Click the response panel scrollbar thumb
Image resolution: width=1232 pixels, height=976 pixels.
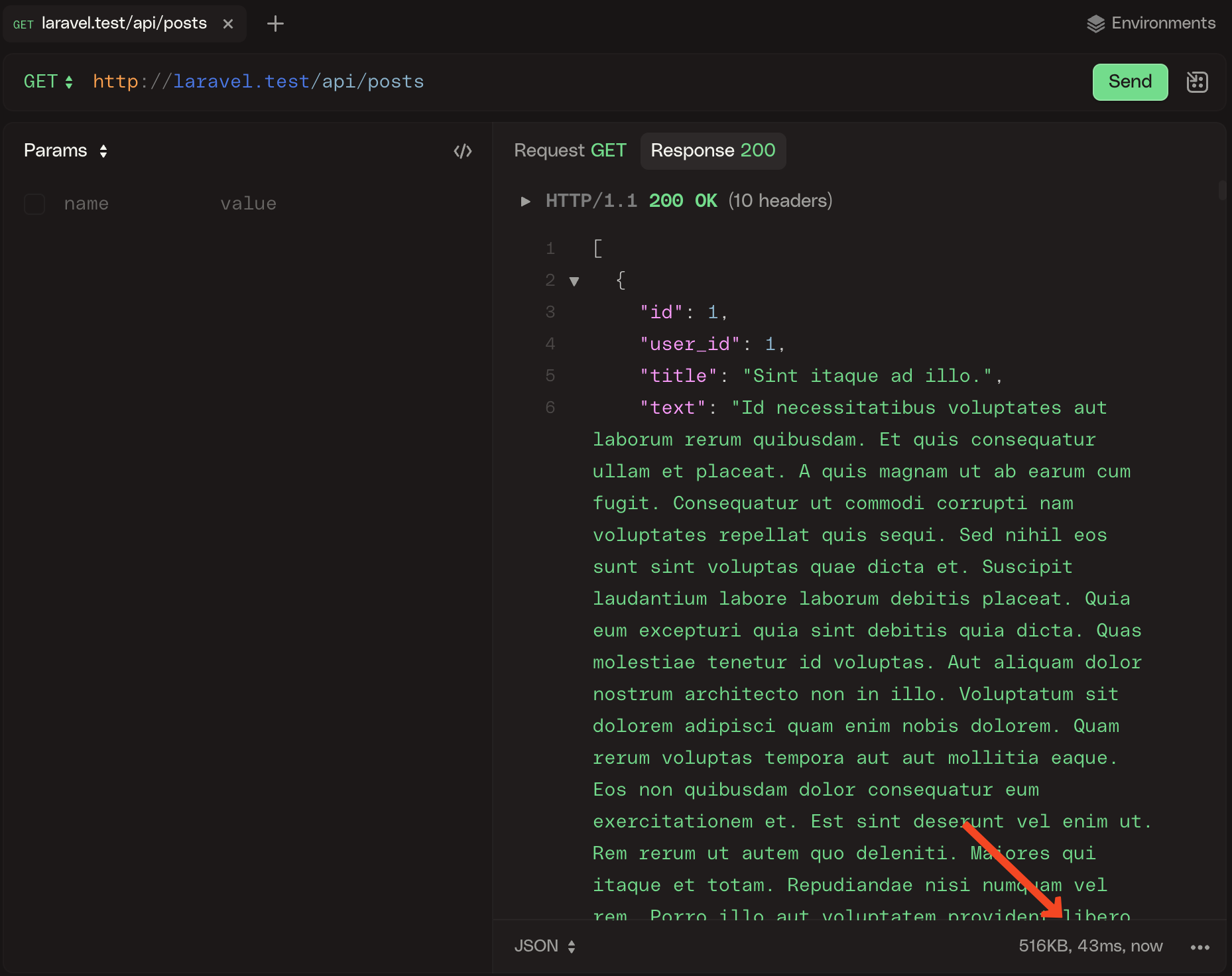click(x=1222, y=190)
